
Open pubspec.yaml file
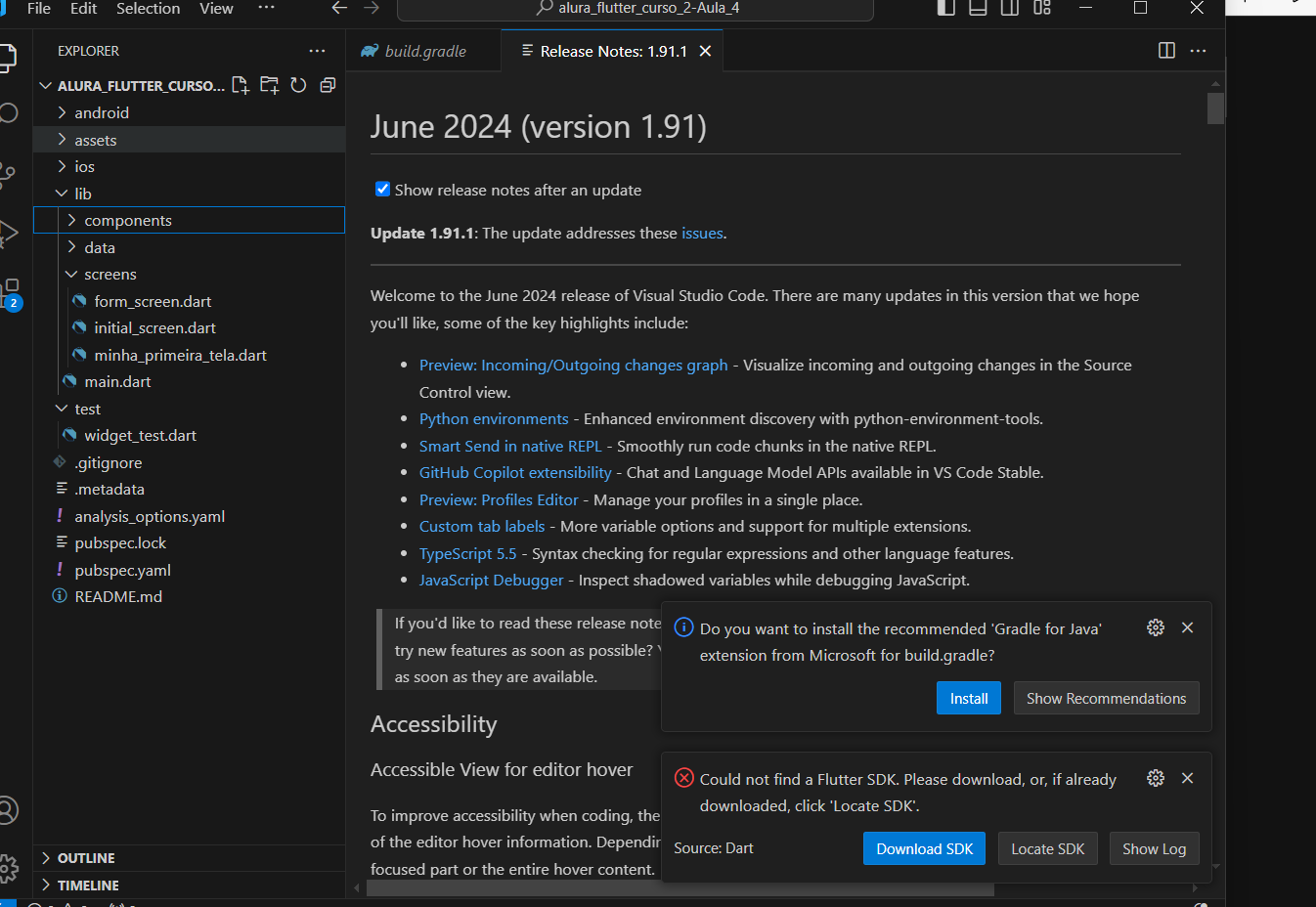189,570
